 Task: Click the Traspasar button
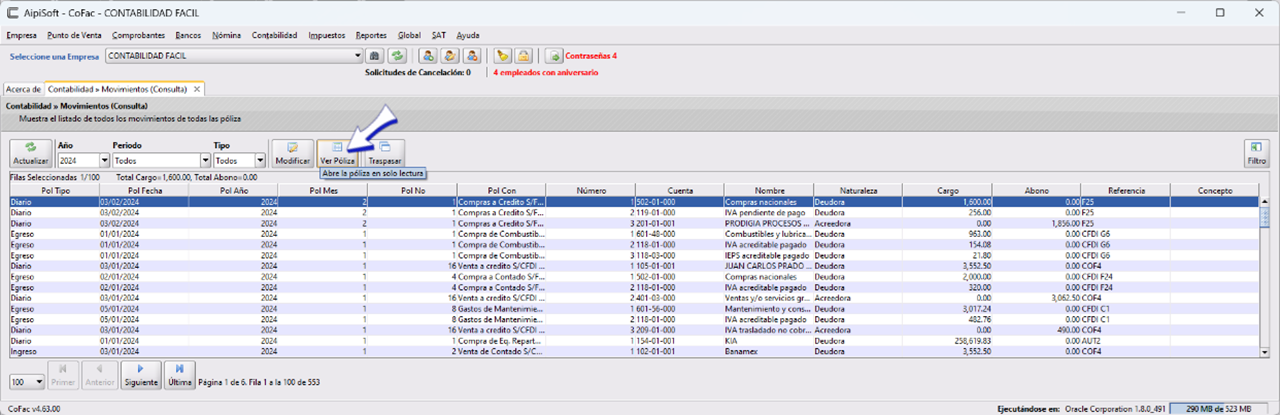385,152
